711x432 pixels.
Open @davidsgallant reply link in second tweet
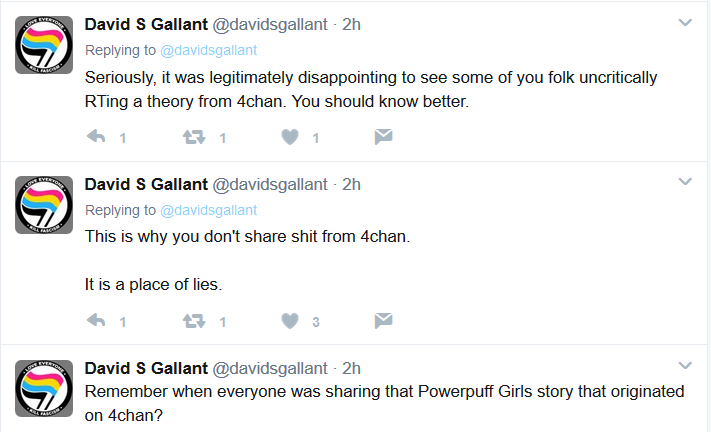tap(209, 210)
